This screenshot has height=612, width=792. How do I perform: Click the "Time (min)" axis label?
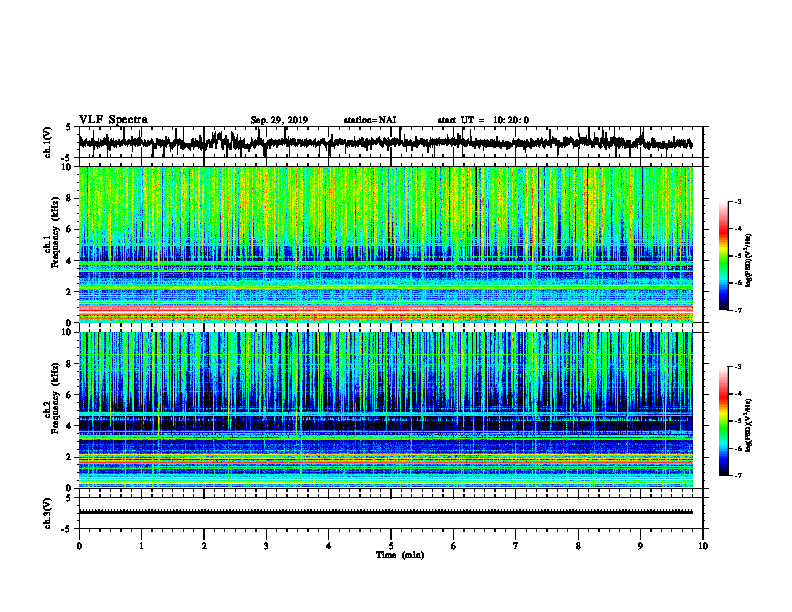point(400,555)
